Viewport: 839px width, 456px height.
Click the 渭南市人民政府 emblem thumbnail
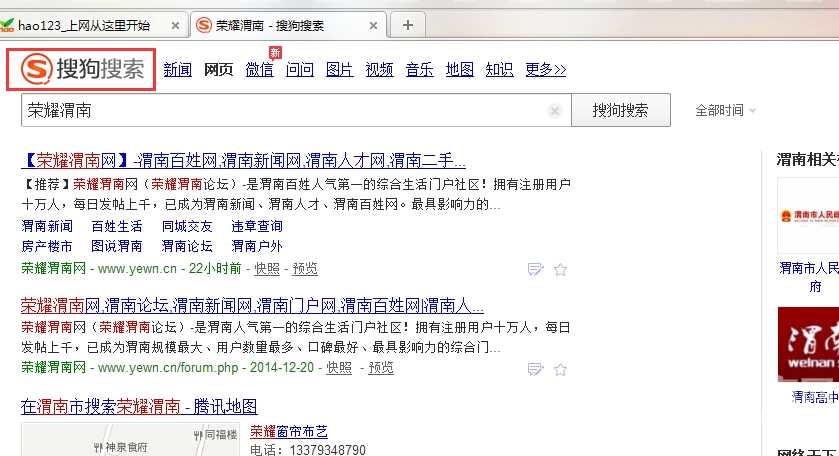click(808, 217)
